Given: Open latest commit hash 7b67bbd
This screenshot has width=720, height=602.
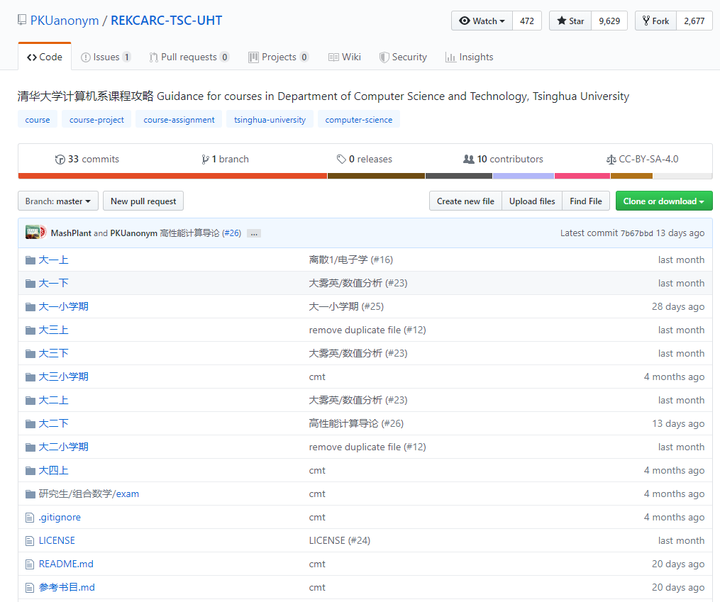Looking at the screenshot, I should click(x=636, y=233).
